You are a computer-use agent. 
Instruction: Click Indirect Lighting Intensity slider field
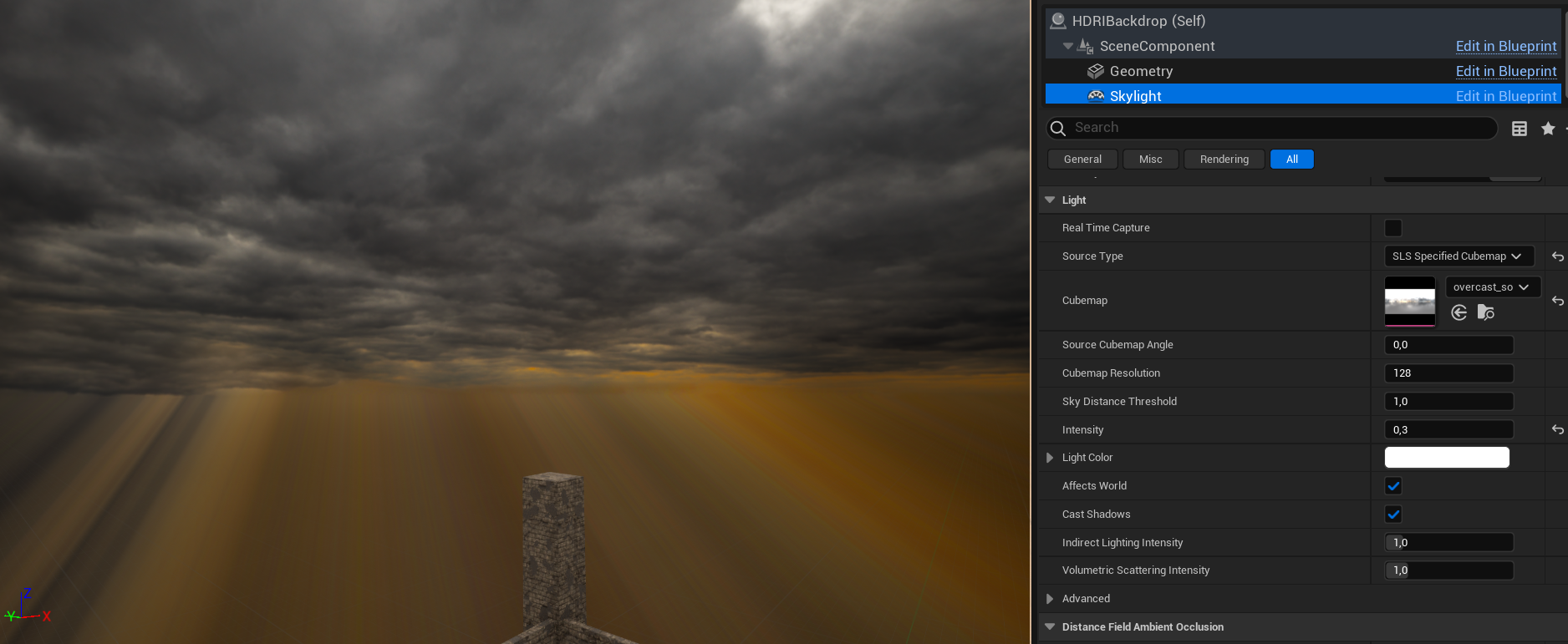pyautogui.click(x=1449, y=543)
